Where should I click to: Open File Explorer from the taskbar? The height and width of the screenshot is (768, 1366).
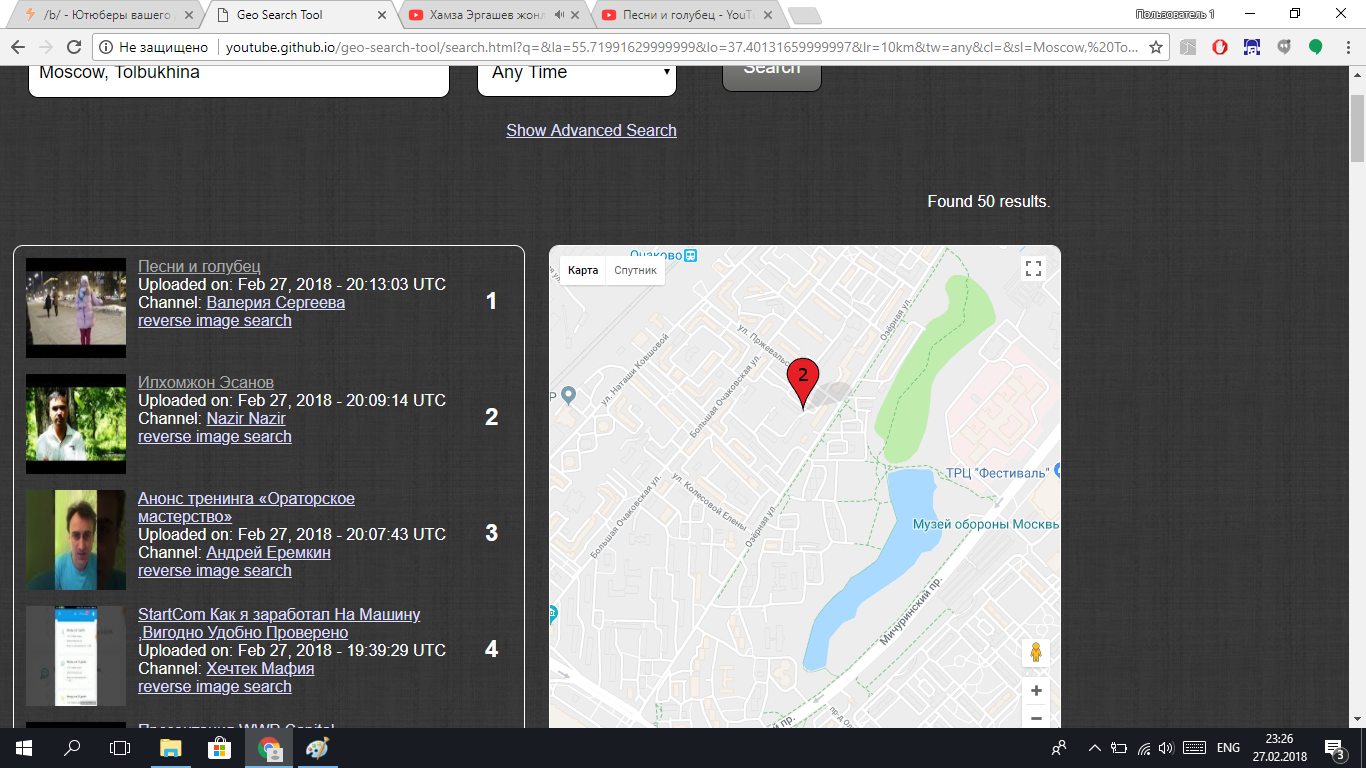point(171,748)
